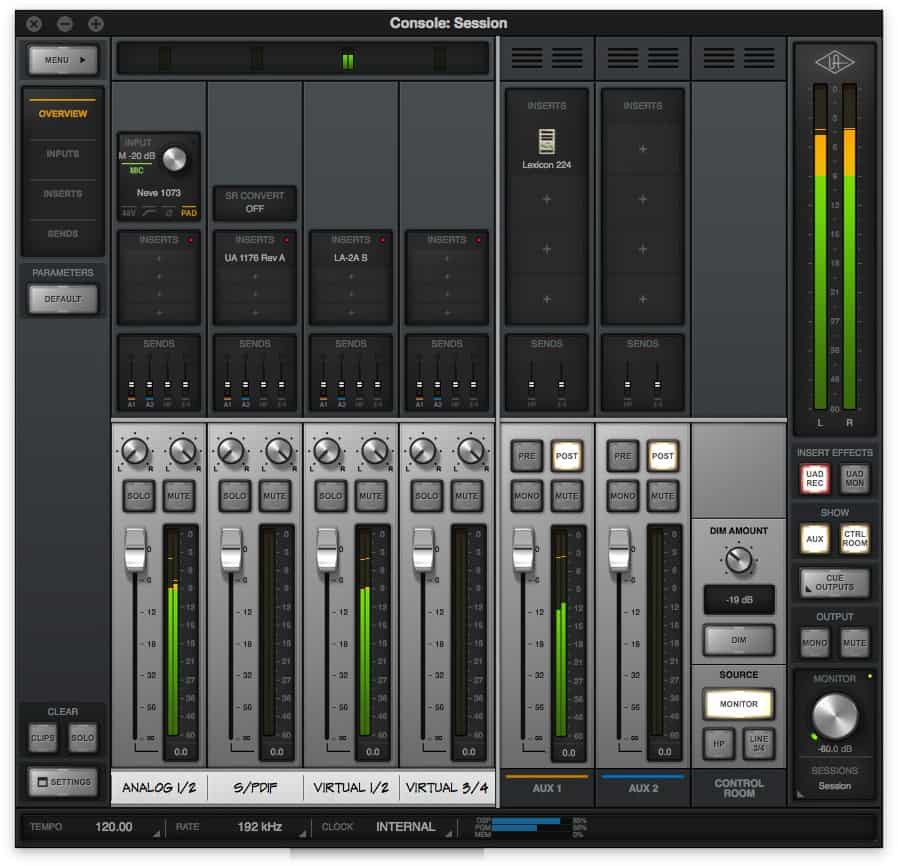Clear clips with the Clips button

(44, 738)
